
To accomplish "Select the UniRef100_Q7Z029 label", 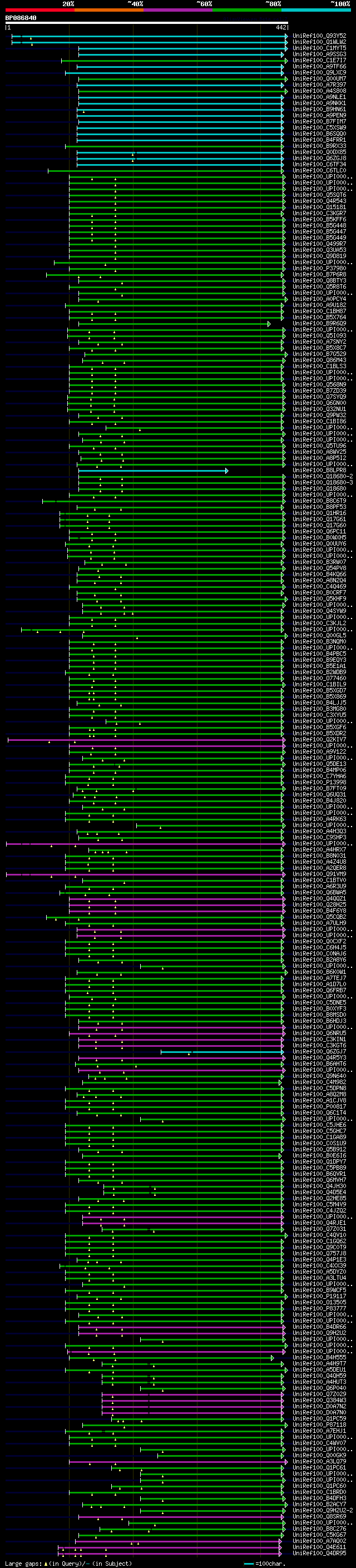I will pos(319,1394).
